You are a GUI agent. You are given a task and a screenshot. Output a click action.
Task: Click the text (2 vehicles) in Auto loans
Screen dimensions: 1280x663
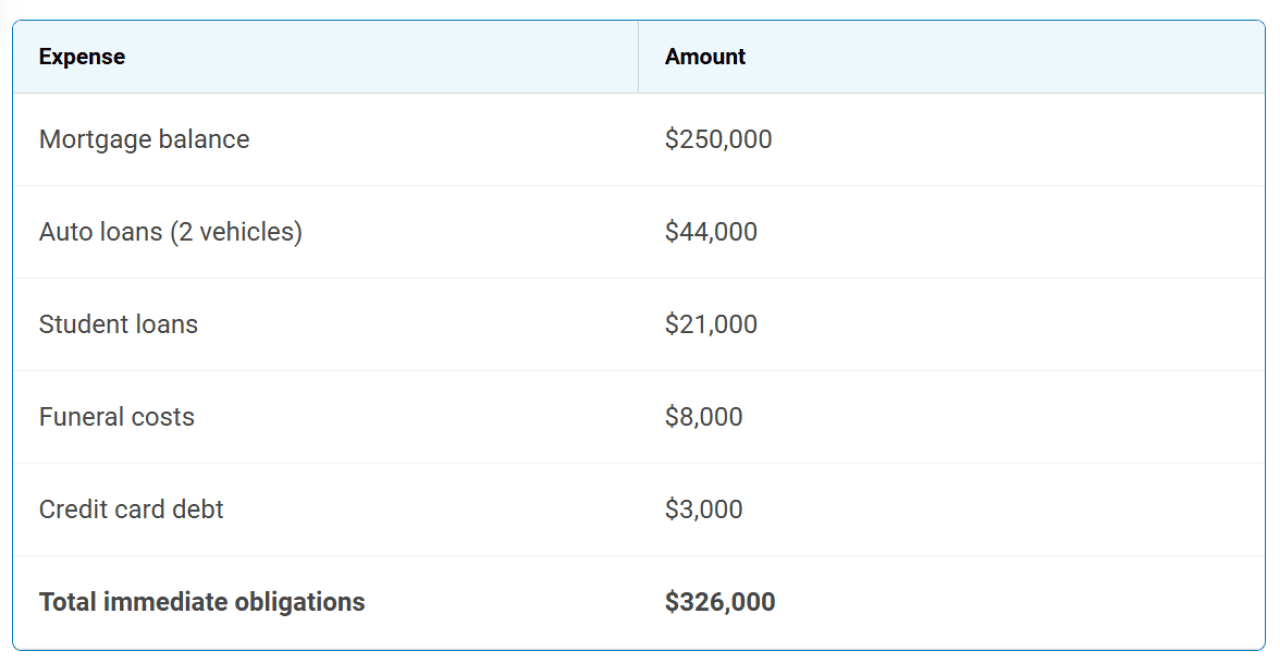(x=236, y=232)
